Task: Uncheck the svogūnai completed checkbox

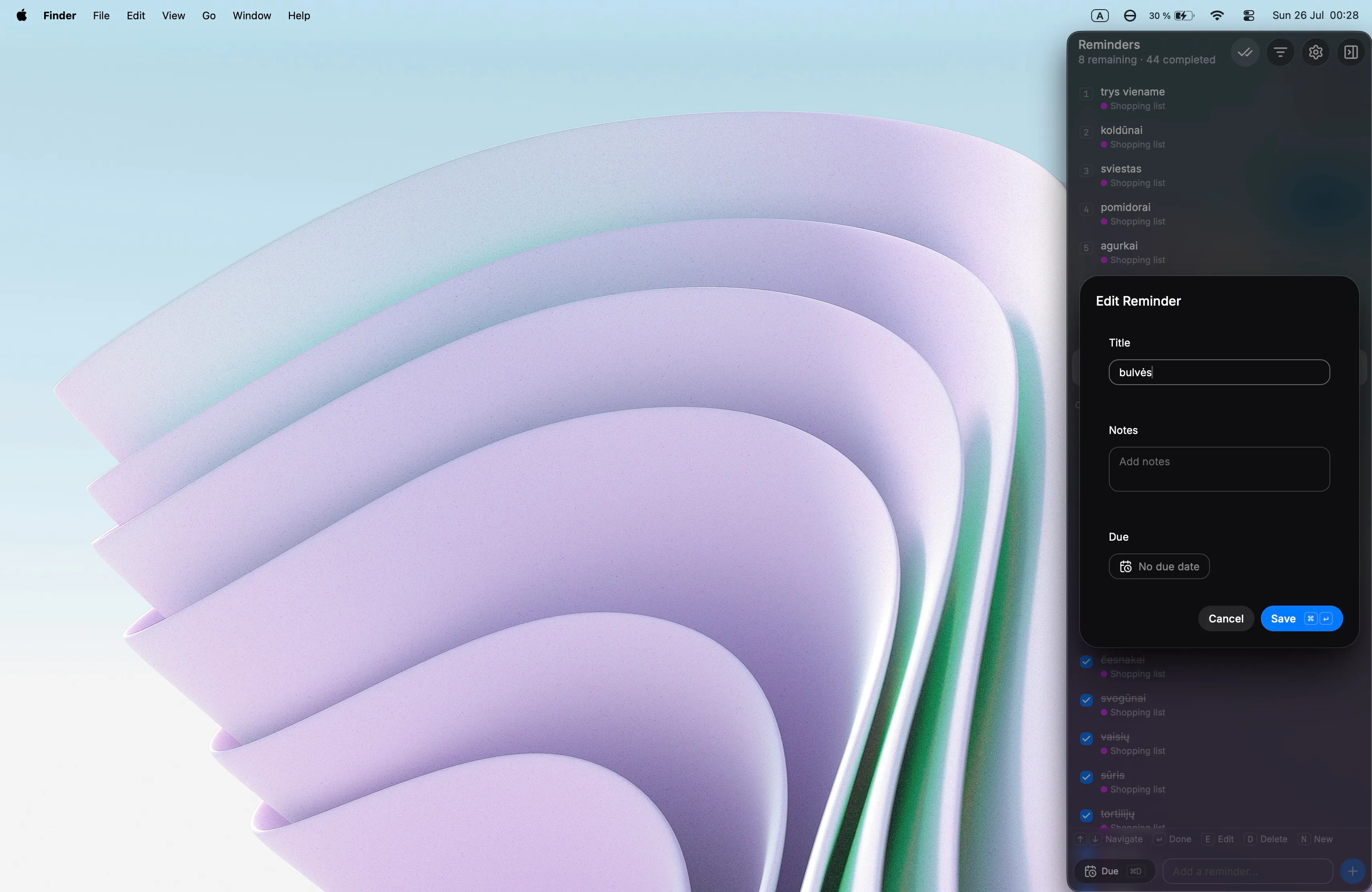Action: 1086,699
